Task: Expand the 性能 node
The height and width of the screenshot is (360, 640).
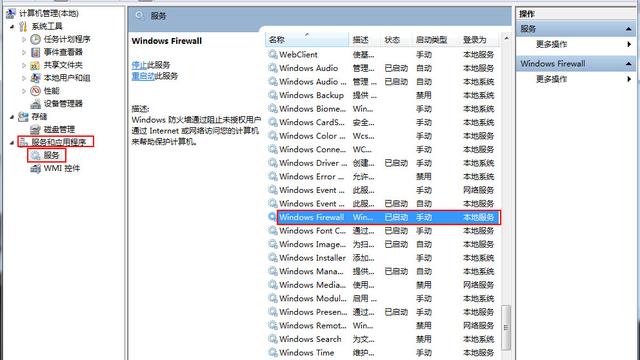Action: [x=24, y=91]
